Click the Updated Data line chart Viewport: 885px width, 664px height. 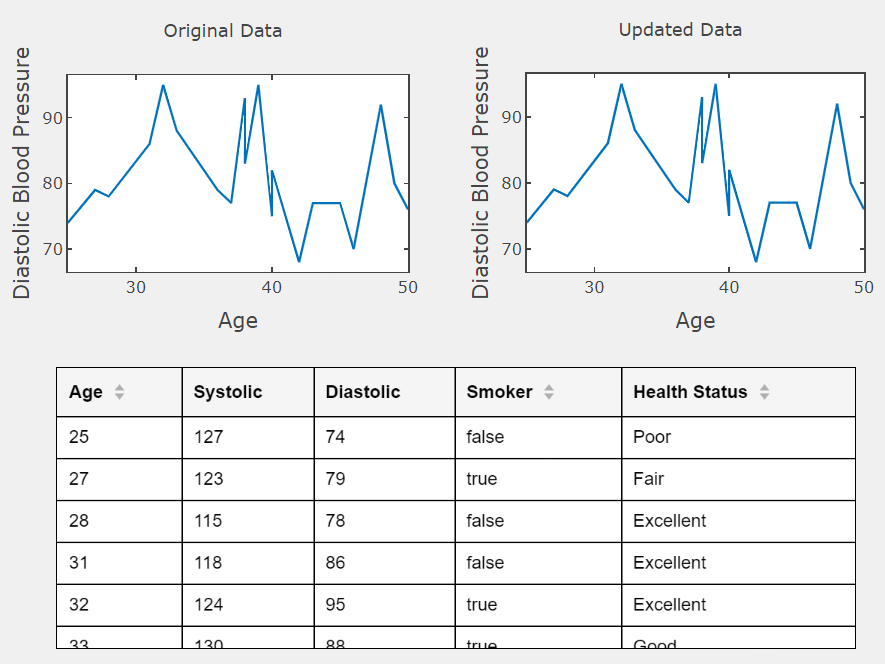695,173
